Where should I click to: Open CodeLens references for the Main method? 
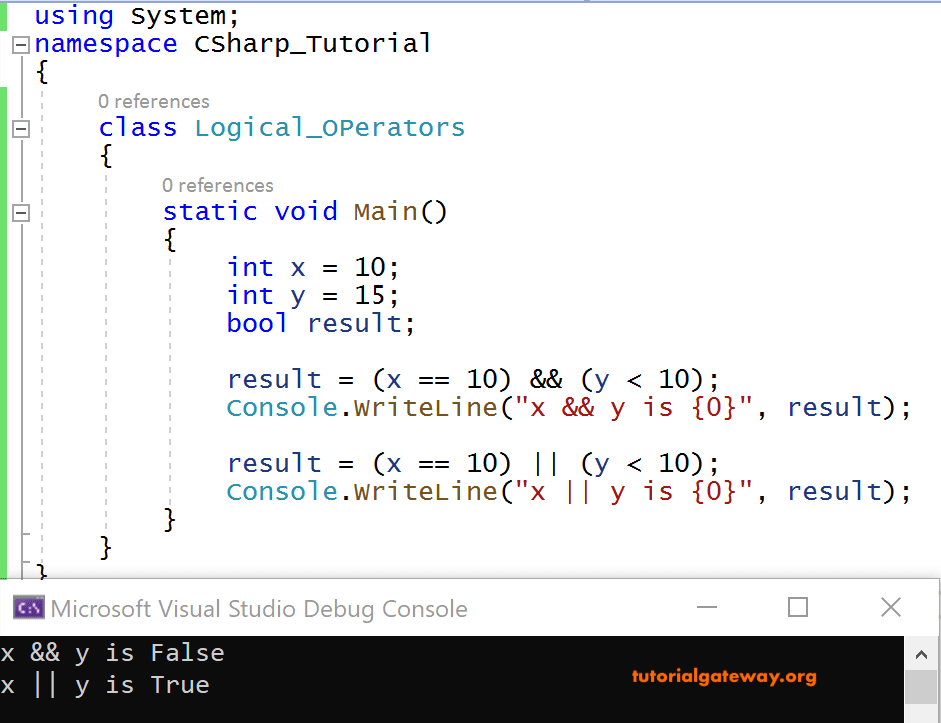pos(218,185)
